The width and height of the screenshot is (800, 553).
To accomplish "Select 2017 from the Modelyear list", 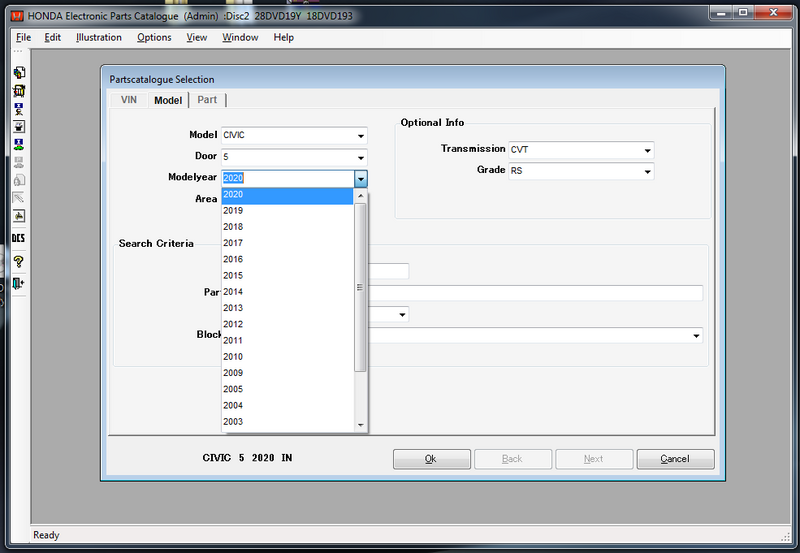I will (x=233, y=243).
